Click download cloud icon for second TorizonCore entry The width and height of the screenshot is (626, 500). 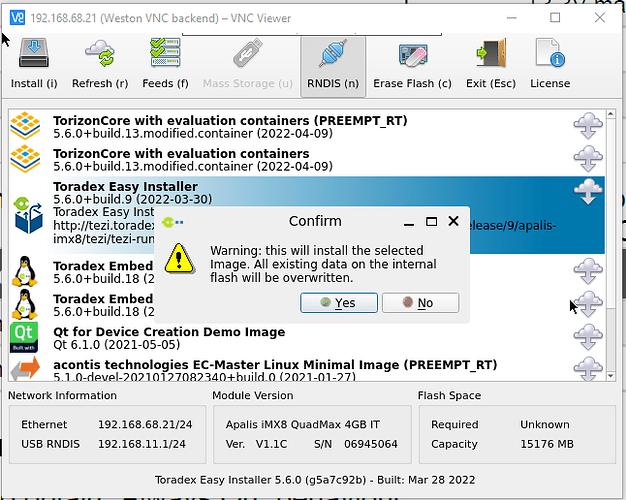coord(588,159)
